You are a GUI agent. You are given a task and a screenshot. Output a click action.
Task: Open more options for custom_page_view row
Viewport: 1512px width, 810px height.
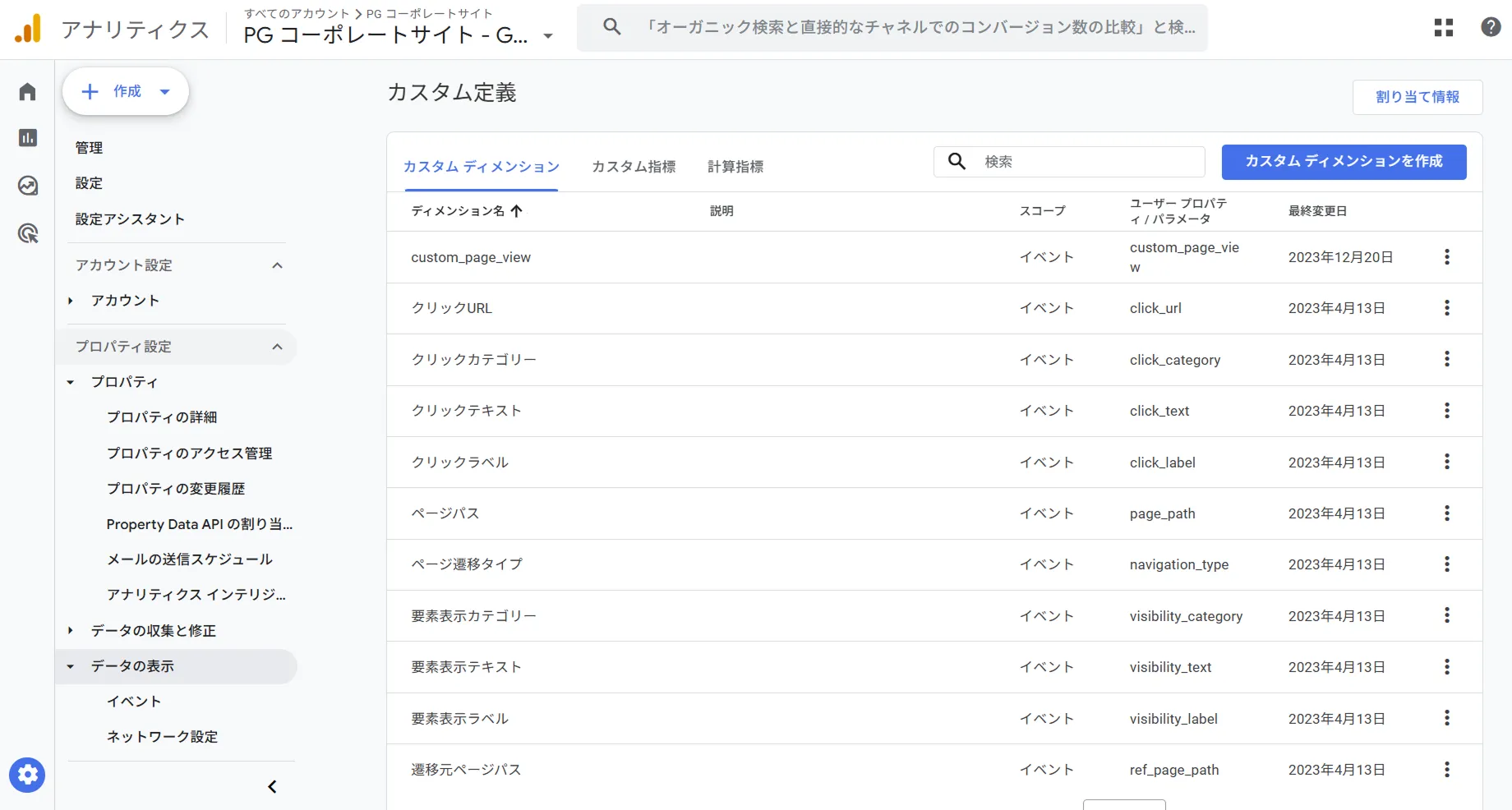(1447, 257)
